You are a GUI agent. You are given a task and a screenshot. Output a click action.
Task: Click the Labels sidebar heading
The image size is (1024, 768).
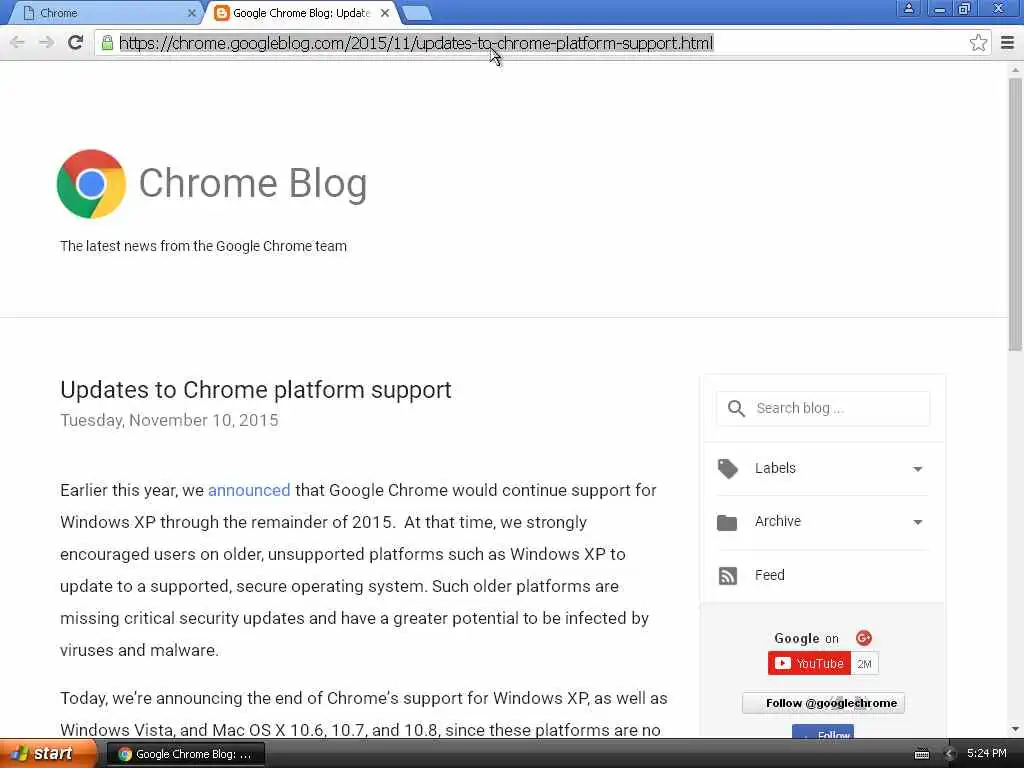point(775,468)
